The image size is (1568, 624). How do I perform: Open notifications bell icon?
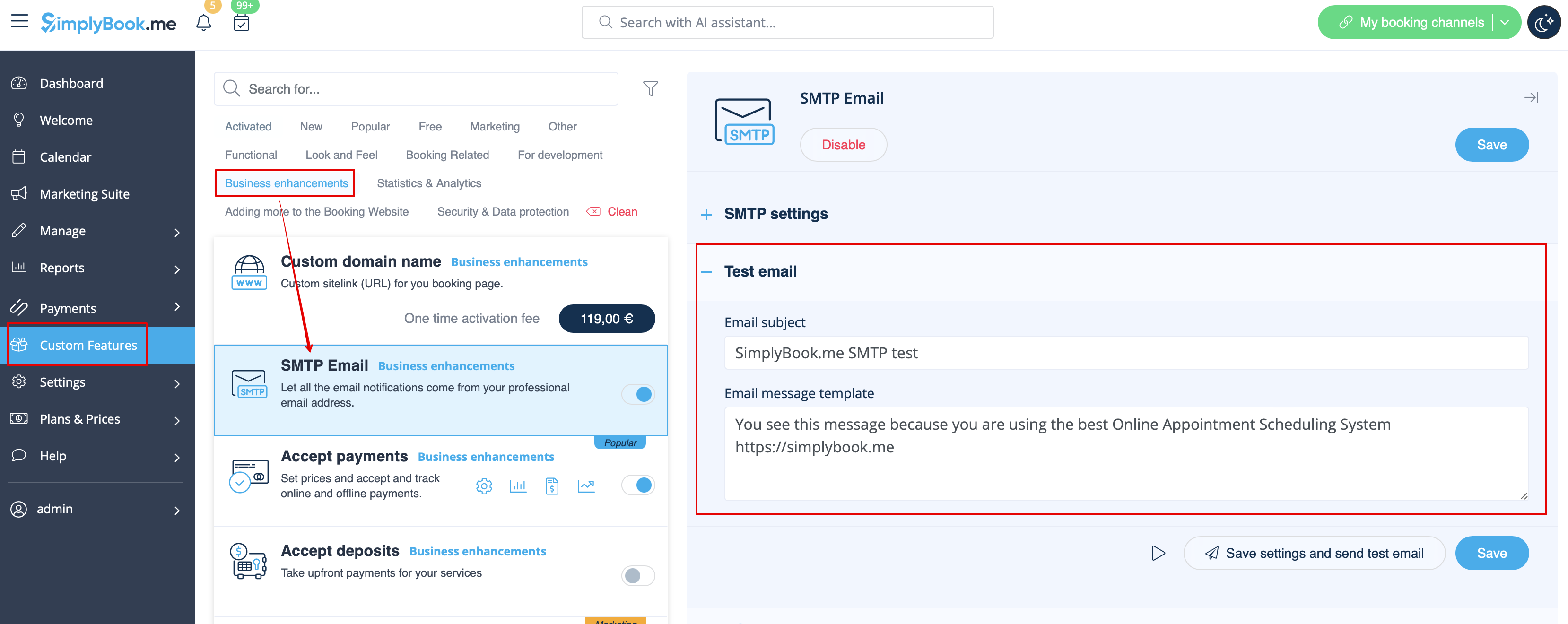click(203, 23)
